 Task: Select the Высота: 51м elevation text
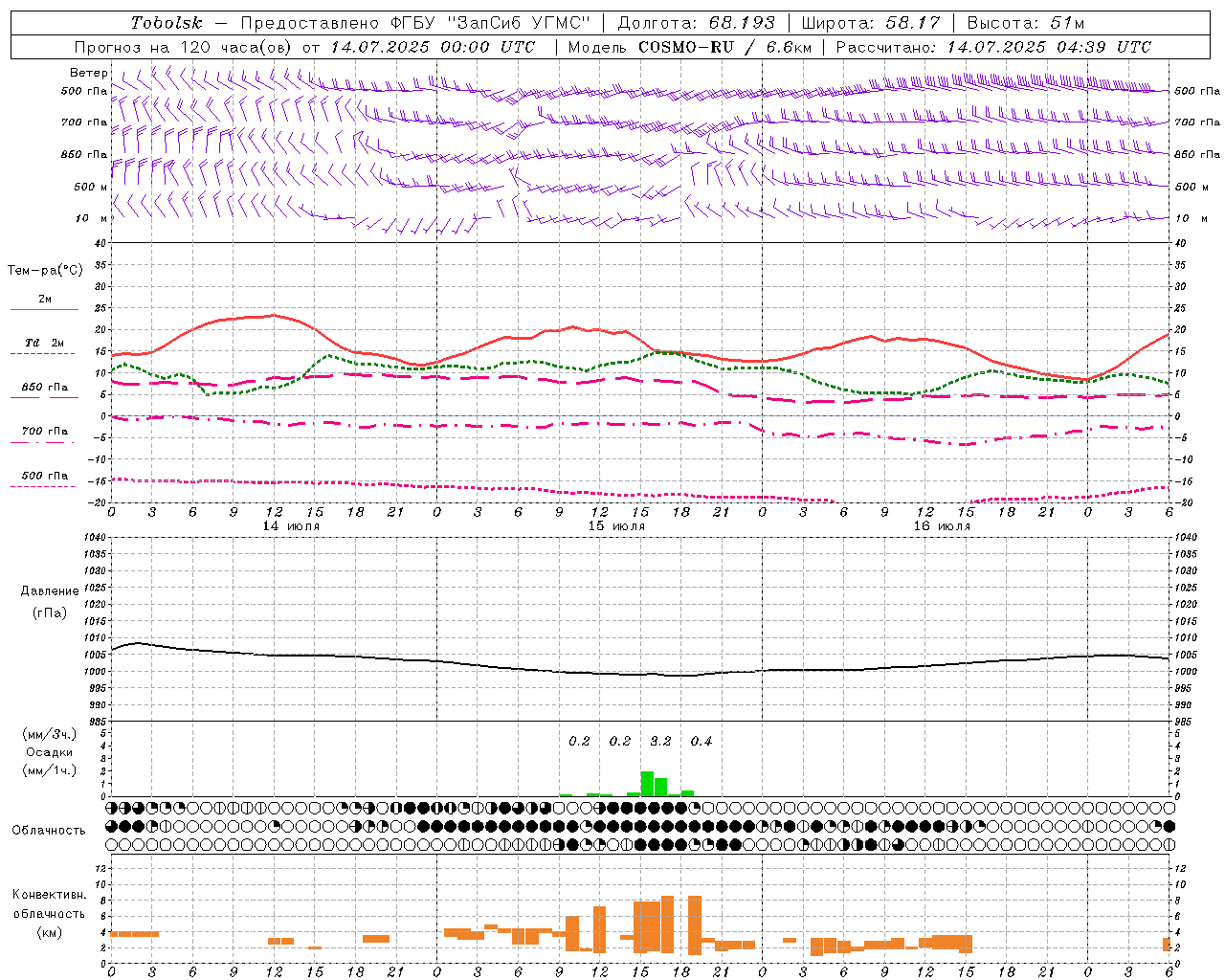[x=1026, y=23]
